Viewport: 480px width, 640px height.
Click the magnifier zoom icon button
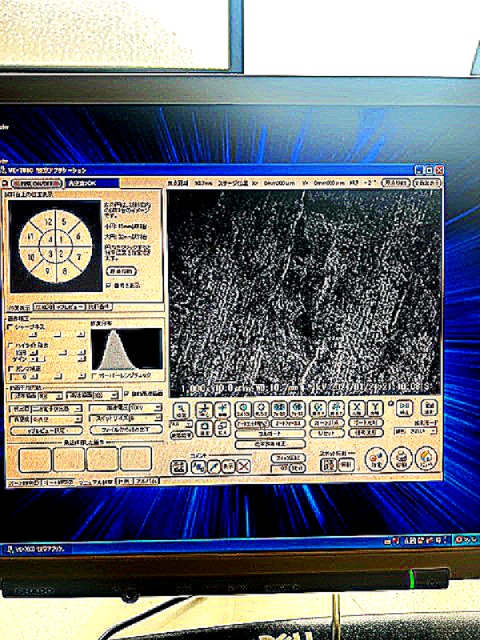(x=181, y=409)
